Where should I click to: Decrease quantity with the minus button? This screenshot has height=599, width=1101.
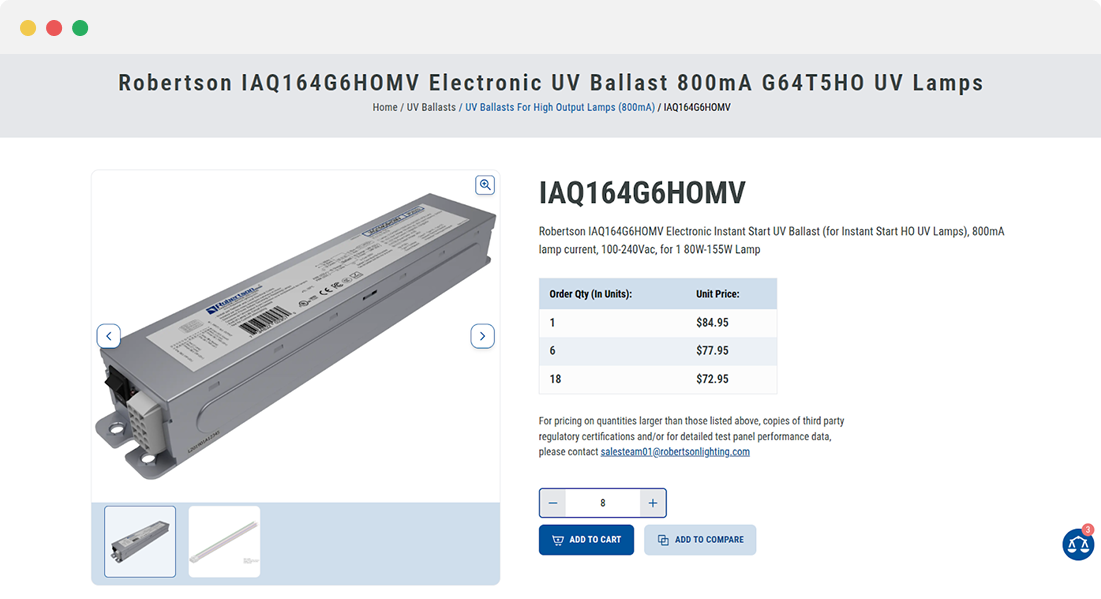553,503
